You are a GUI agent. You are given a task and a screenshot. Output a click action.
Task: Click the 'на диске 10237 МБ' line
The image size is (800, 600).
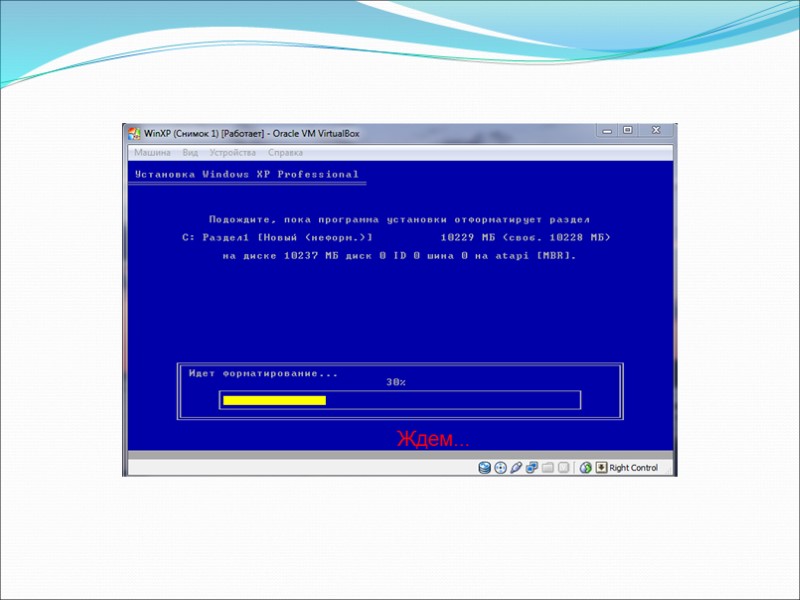coord(399,256)
